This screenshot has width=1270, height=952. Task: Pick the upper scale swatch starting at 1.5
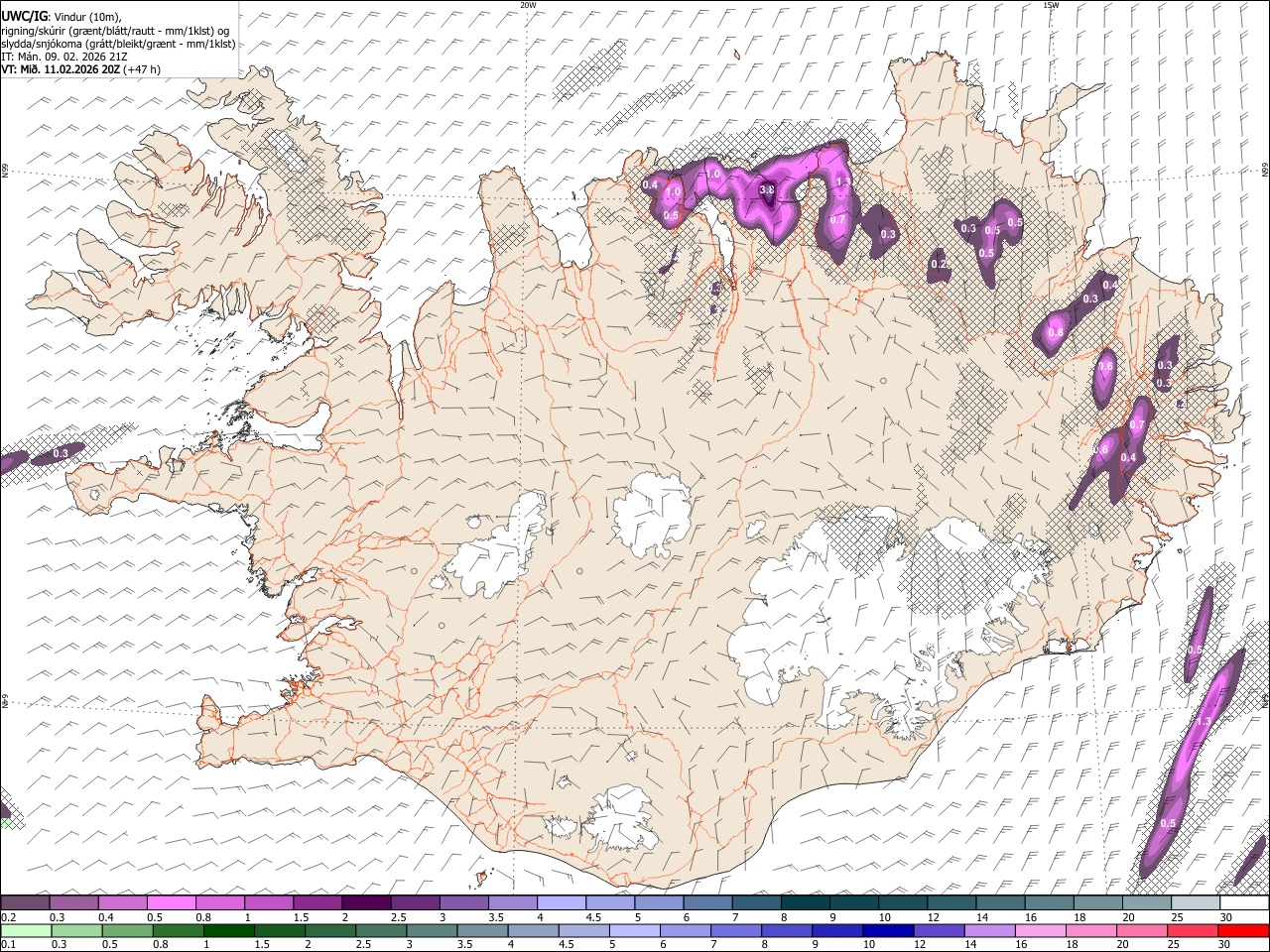(317, 902)
